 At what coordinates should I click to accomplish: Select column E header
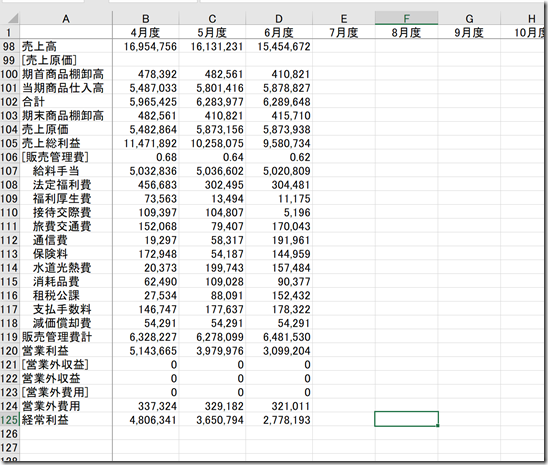click(x=344, y=18)
